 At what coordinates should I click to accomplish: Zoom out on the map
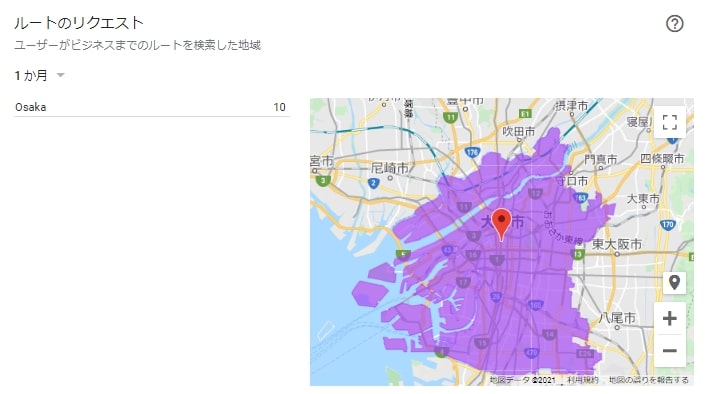click(x=670, y=350)
